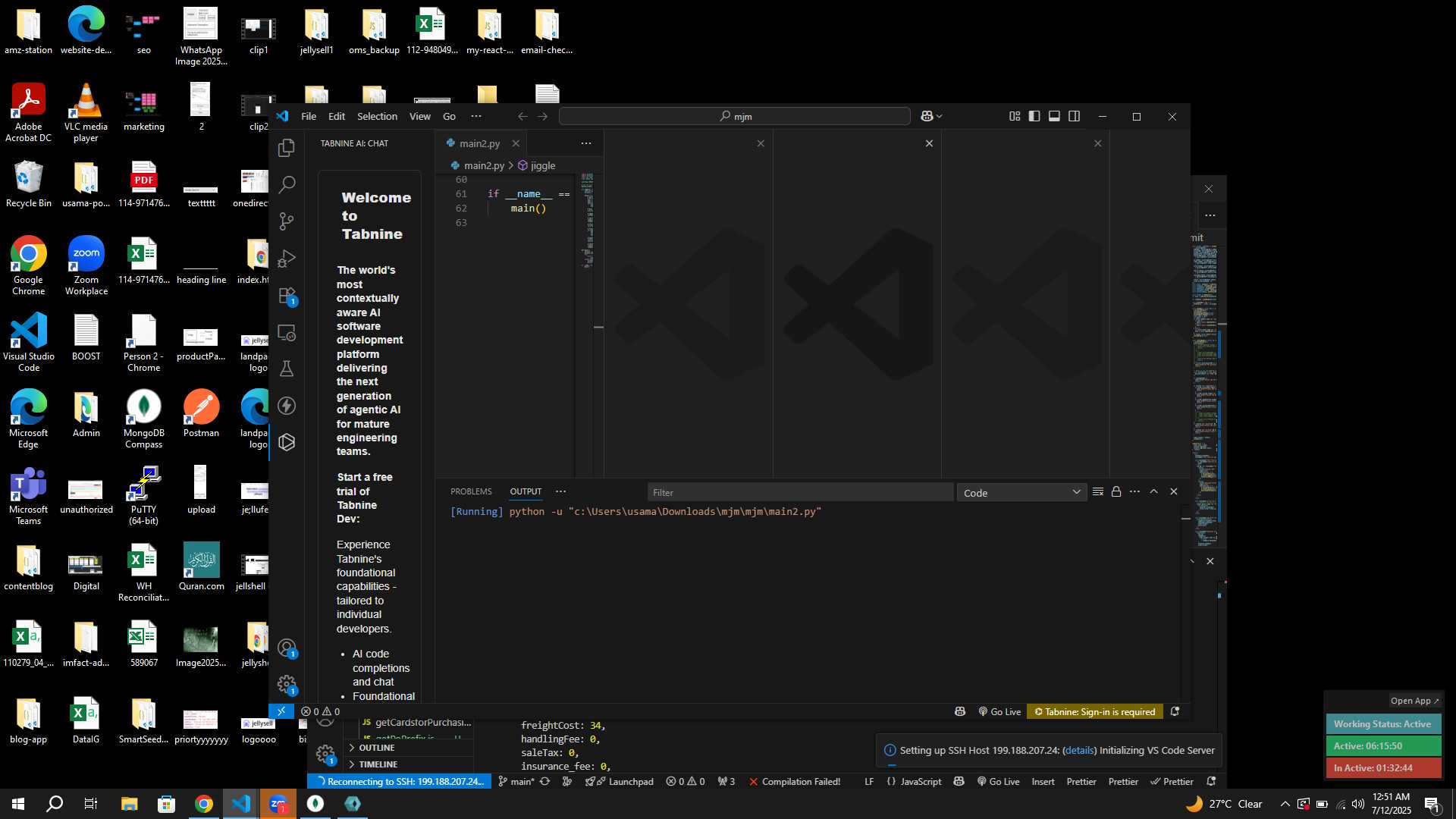Click Copilot status icon in front status bar
This screenshot has width=1456, height=819.
click(x=960, y=711)
